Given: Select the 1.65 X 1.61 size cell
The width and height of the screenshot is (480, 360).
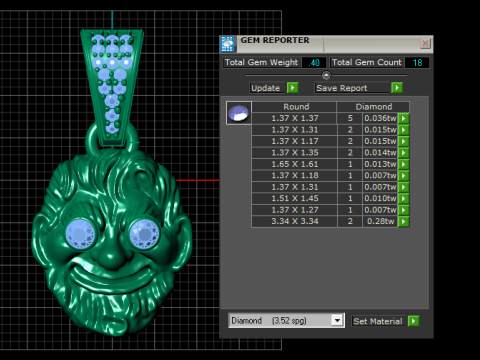Looking at the screenshot, I should point(294,164).
